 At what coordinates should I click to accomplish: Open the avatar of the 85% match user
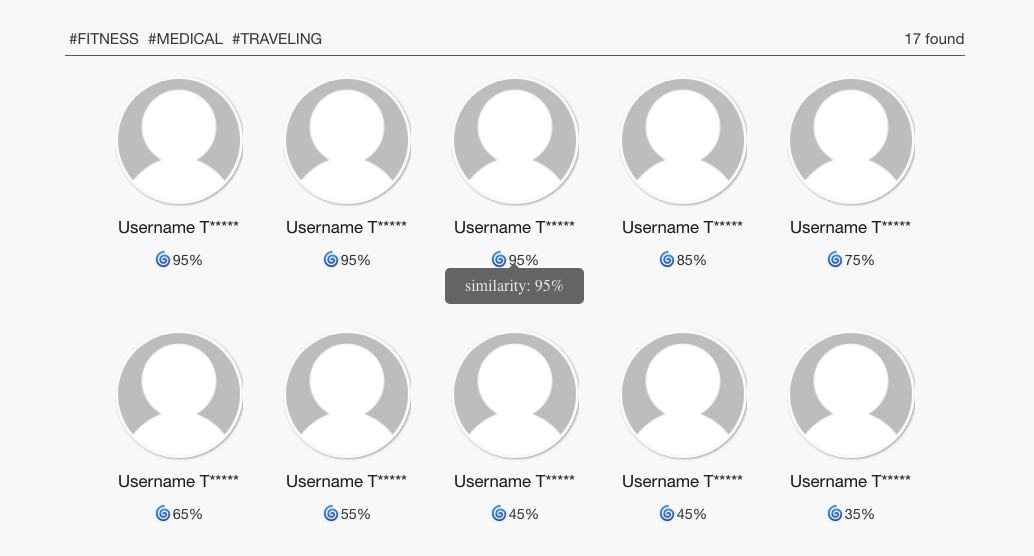click(x=683, y=141)
